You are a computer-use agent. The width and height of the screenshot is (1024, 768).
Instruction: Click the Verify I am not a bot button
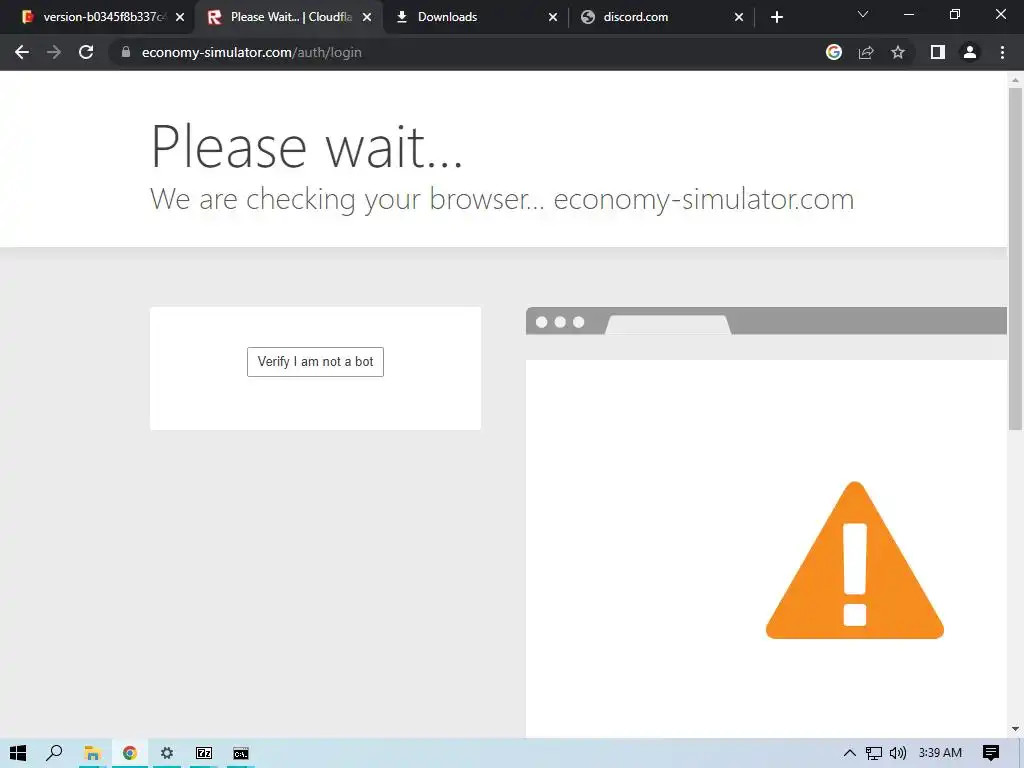pyautogui.click(x=315, y=362)
